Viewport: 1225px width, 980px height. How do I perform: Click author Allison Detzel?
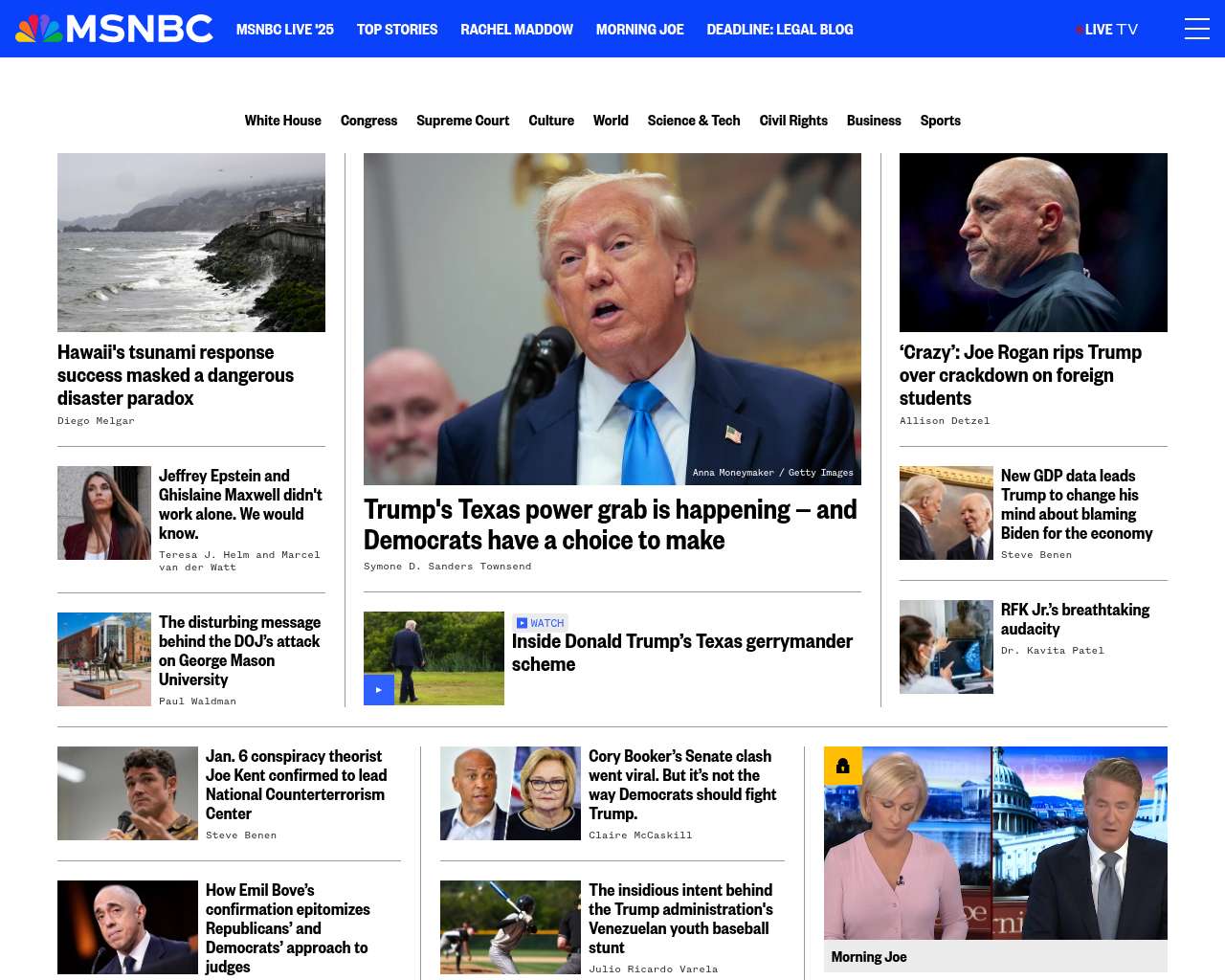pyautogui.click(x=945, y=421)
